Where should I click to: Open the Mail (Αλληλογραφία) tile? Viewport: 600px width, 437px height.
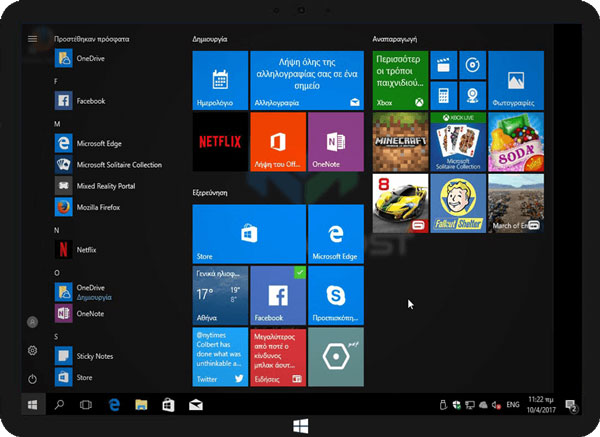click(307, 80)
